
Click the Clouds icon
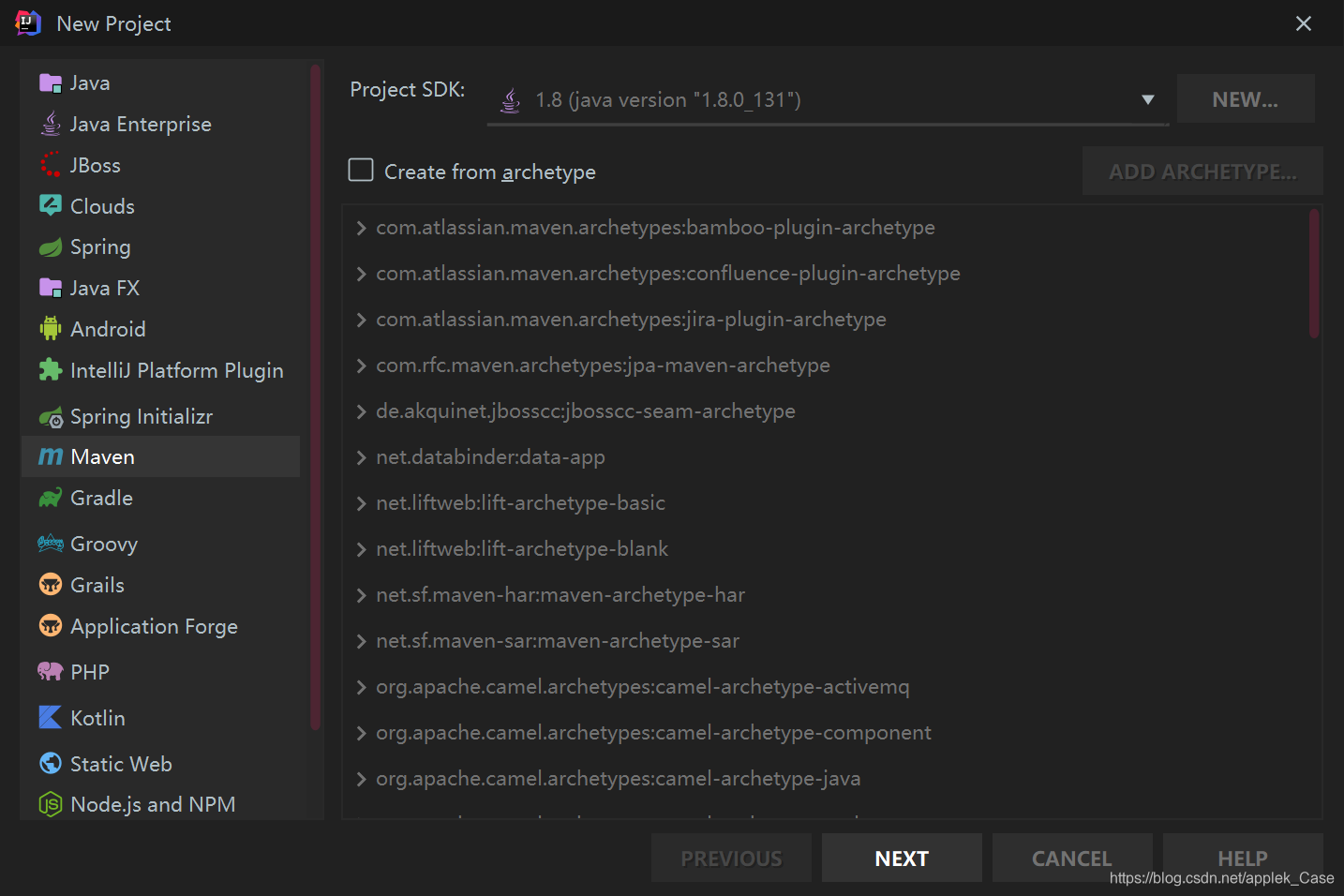(x=51, y=205)
